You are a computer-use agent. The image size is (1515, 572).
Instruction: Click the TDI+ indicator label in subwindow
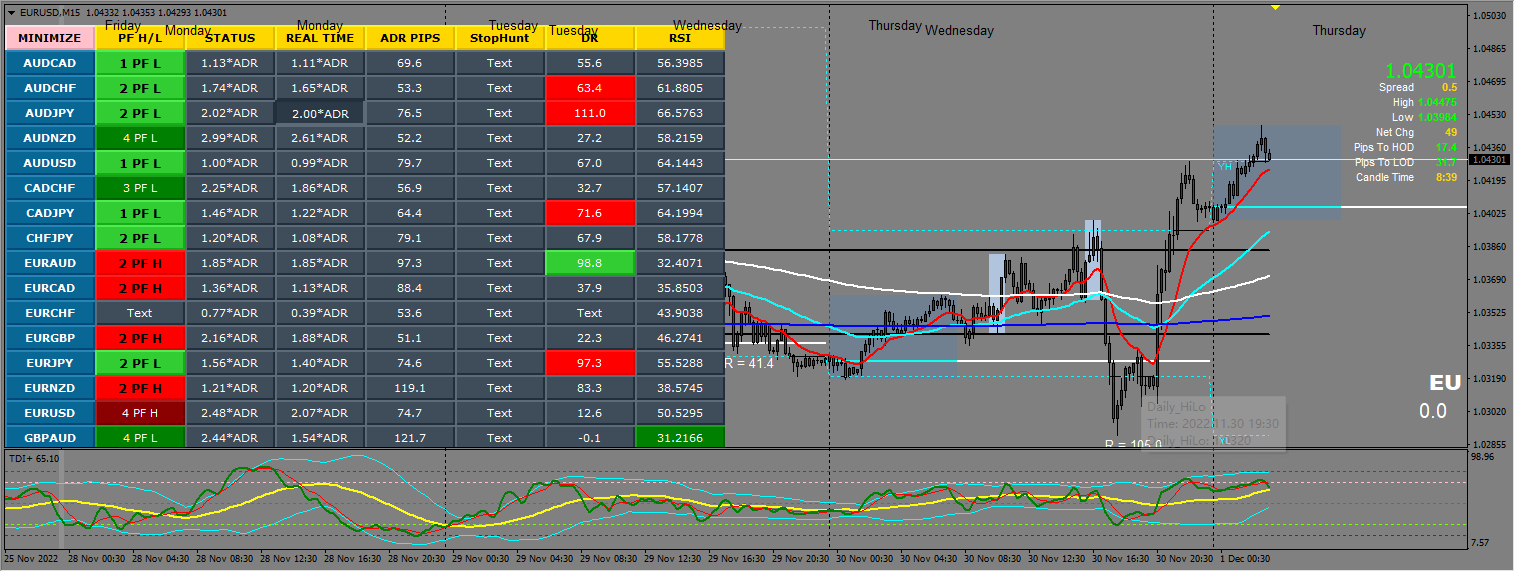pos(34,458)
